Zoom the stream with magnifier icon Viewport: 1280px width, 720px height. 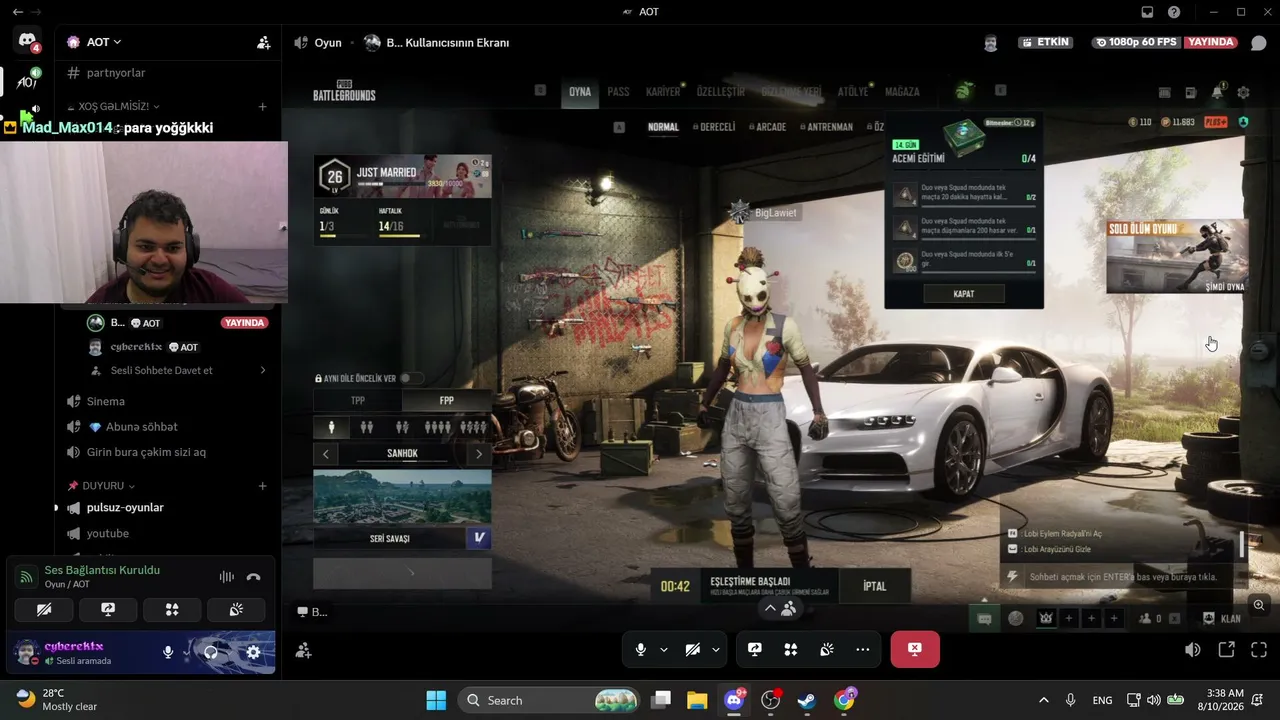(x=1259, y=605)
